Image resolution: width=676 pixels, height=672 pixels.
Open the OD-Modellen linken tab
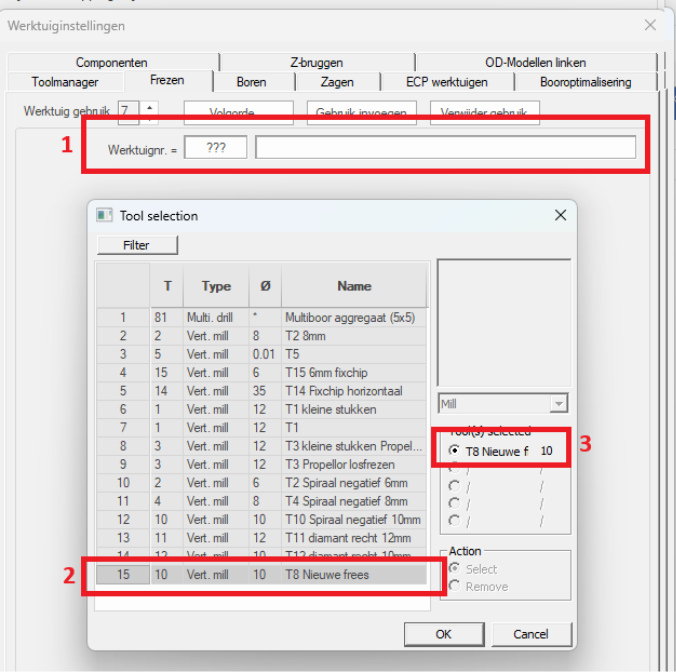(535, 63)
